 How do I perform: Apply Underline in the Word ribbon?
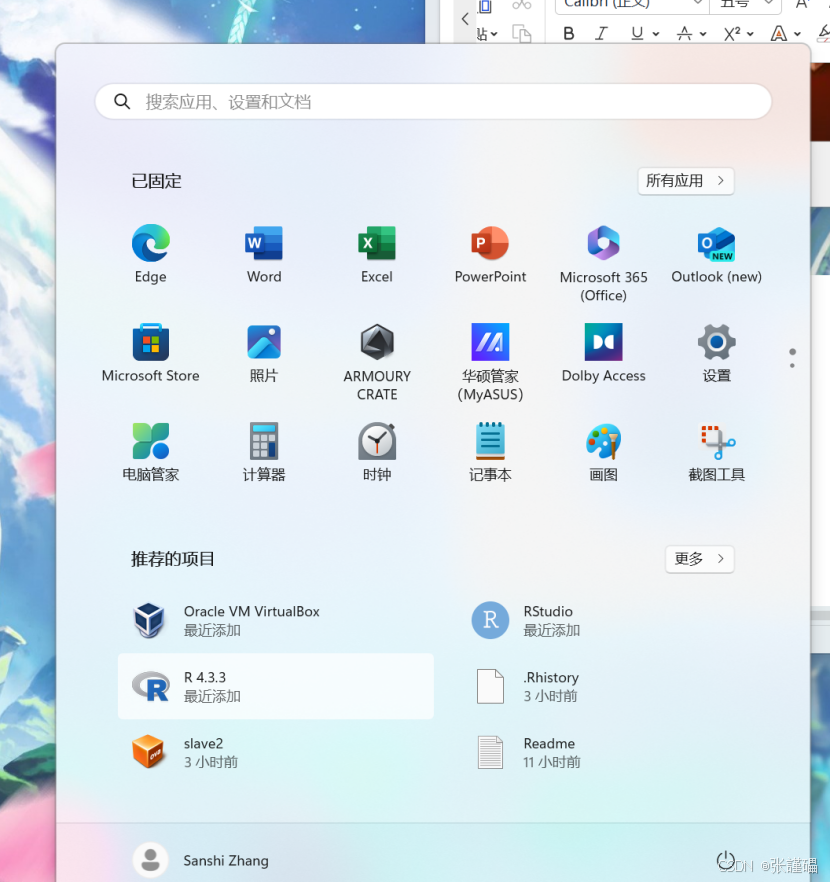[637, 34]
